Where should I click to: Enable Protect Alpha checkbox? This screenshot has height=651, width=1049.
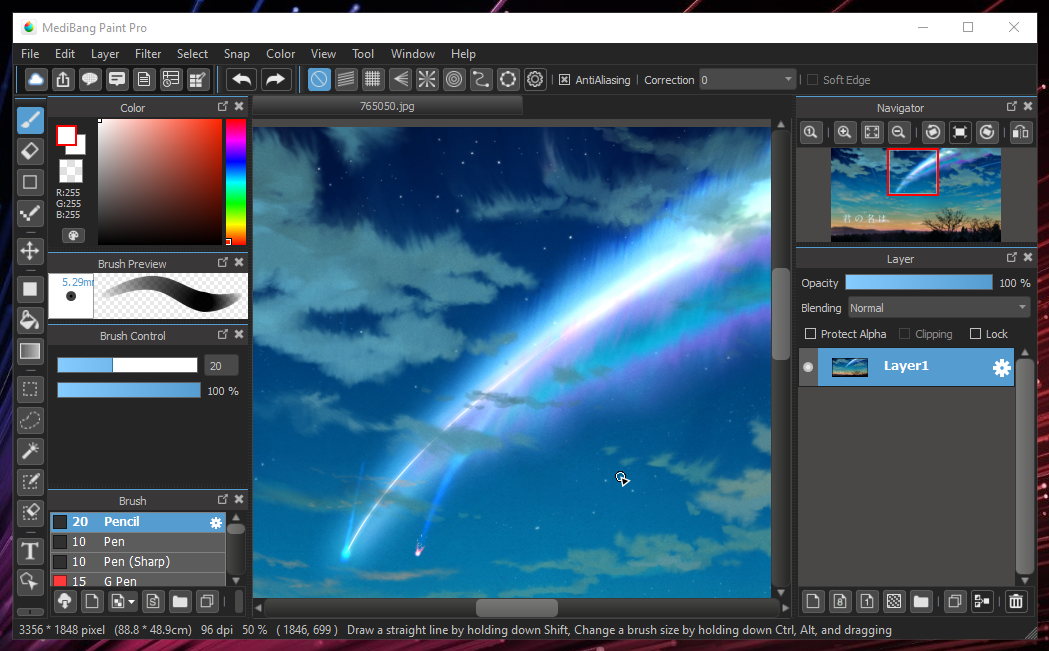(810, 333)
